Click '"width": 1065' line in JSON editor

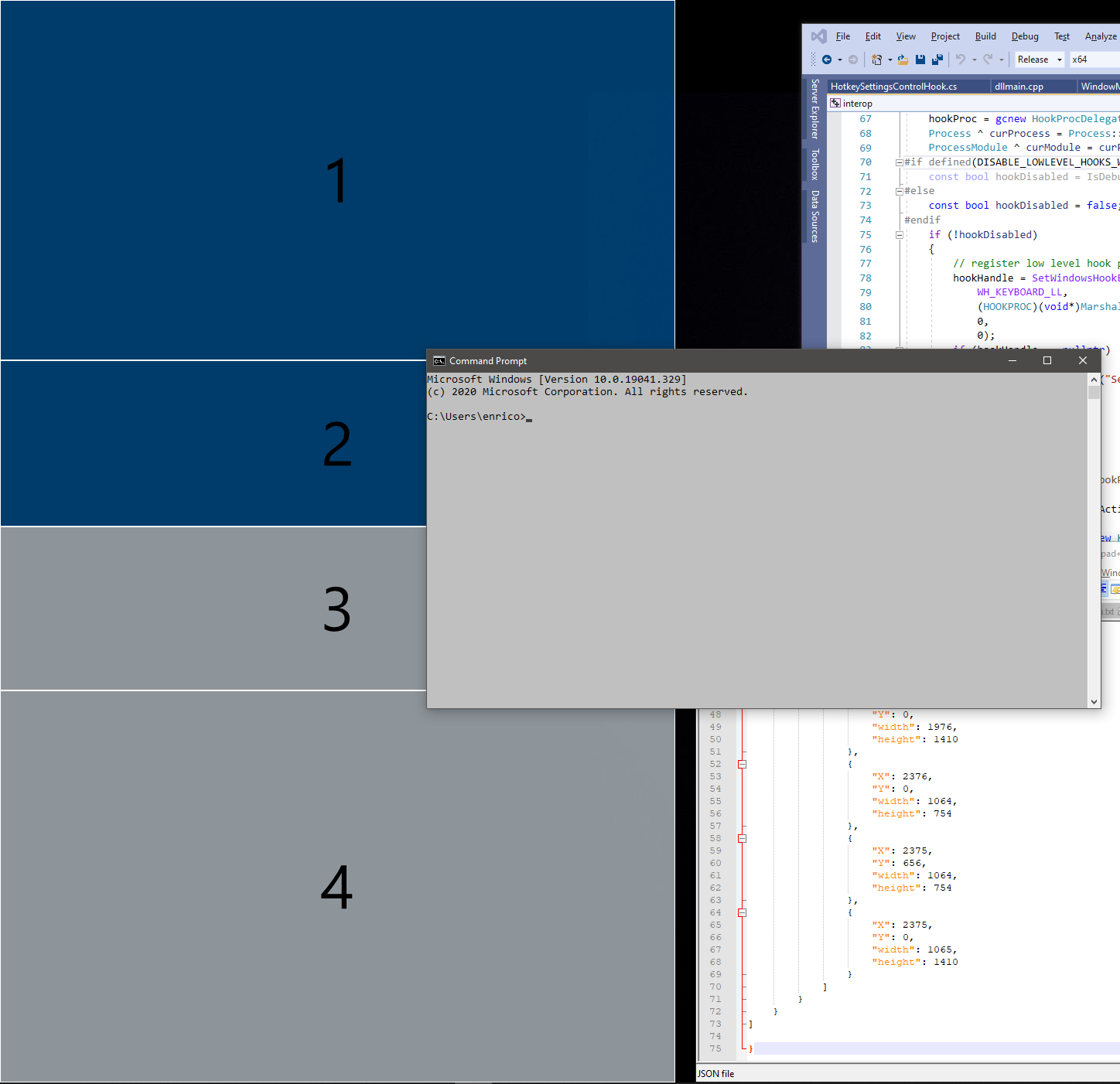[x=914, y=949]
